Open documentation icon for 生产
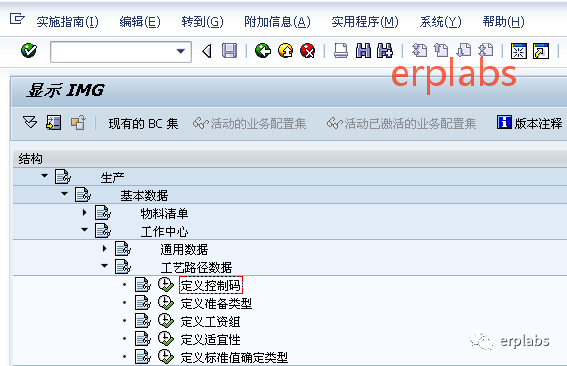The height and width of the screenshot is (366, 567). [x=63, y=176]
